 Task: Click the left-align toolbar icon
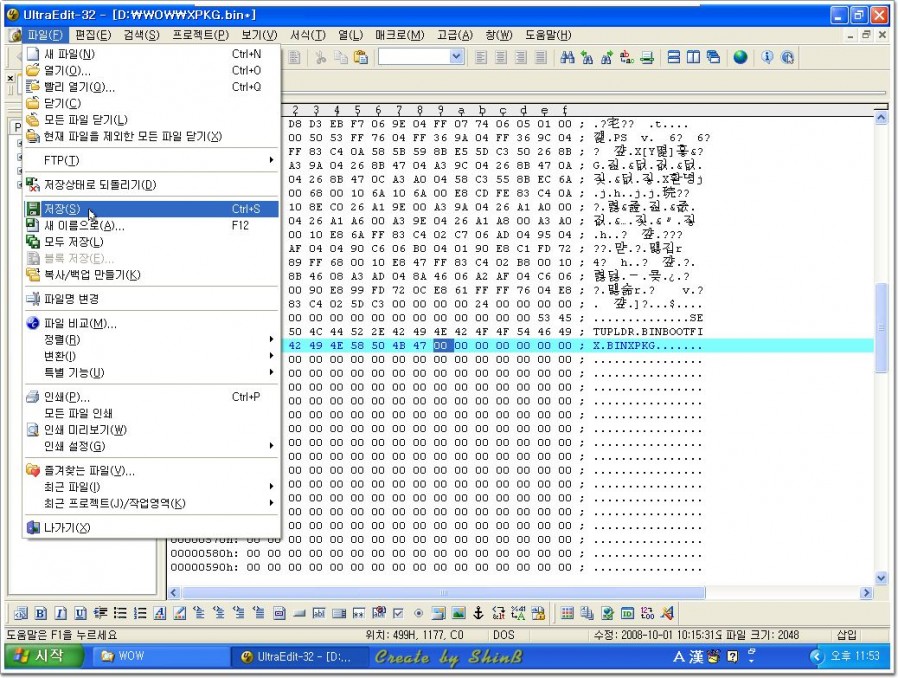pyautogui.click(x=481, y=57)
